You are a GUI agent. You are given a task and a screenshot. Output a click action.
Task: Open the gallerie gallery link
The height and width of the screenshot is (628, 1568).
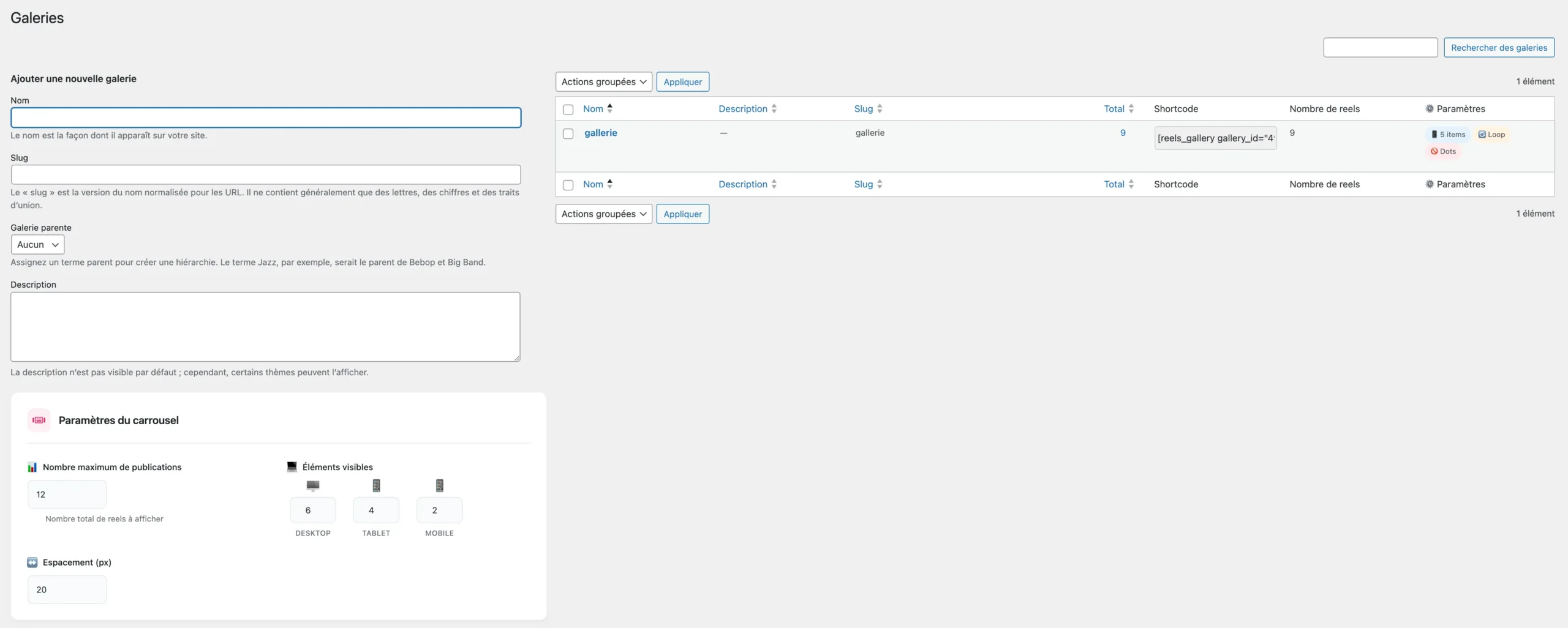[x=600, y=133]
